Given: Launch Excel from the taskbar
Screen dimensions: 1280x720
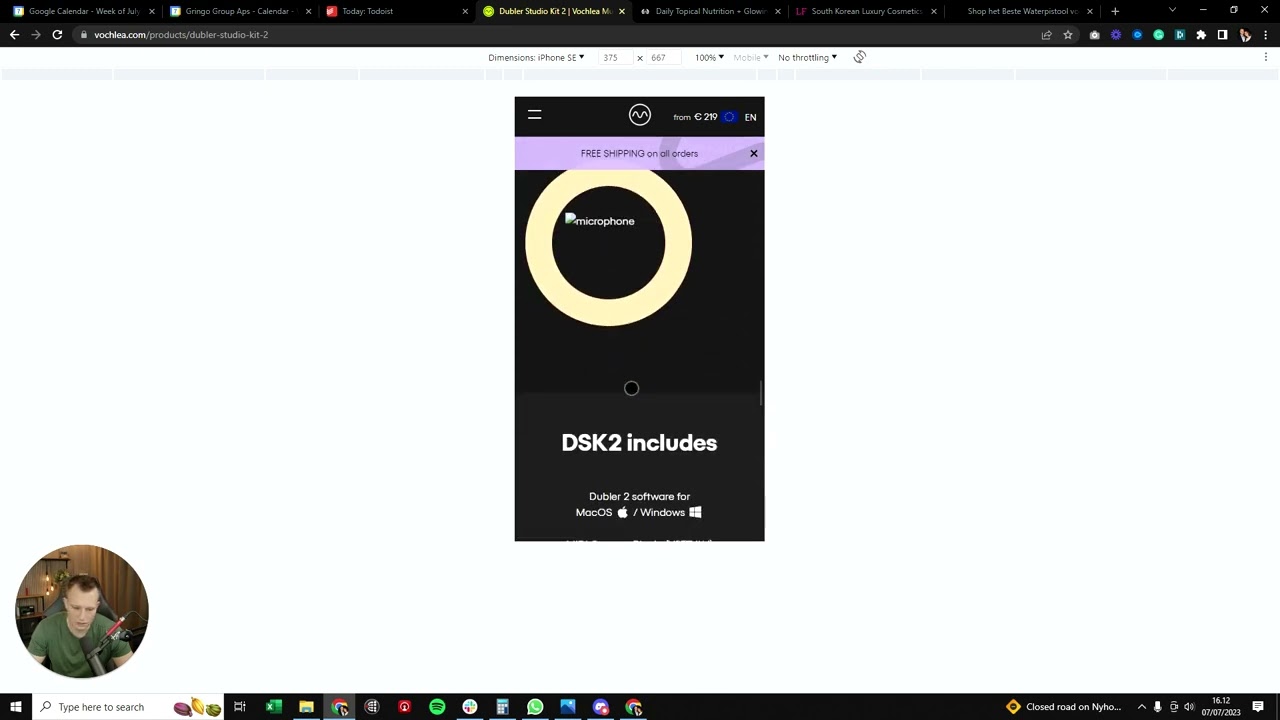Looking at the screenshot, I should pyautogui.click(x=273, y=707).
